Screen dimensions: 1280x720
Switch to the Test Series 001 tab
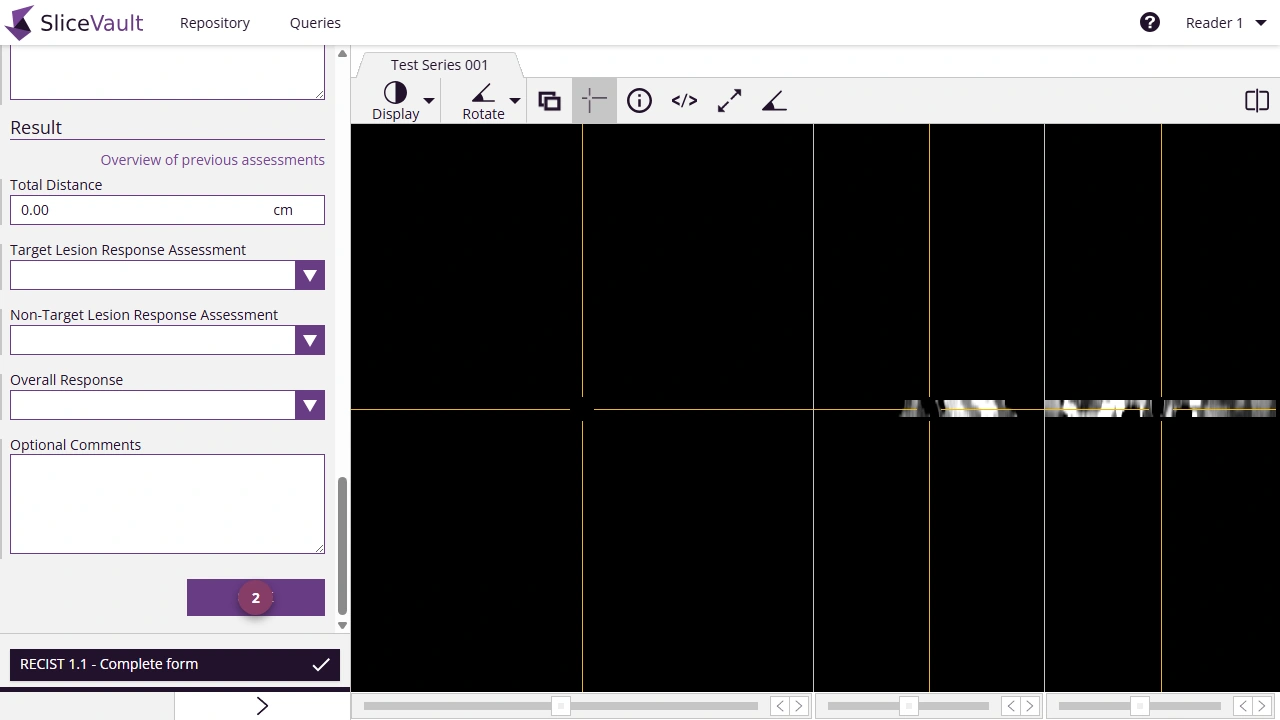point(439,64)
